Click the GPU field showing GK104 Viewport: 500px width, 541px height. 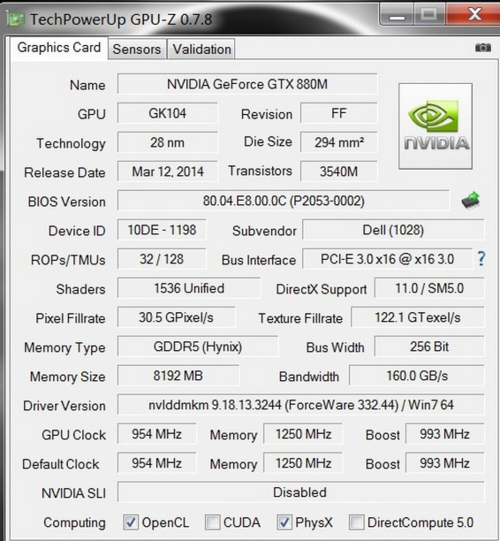167,113
